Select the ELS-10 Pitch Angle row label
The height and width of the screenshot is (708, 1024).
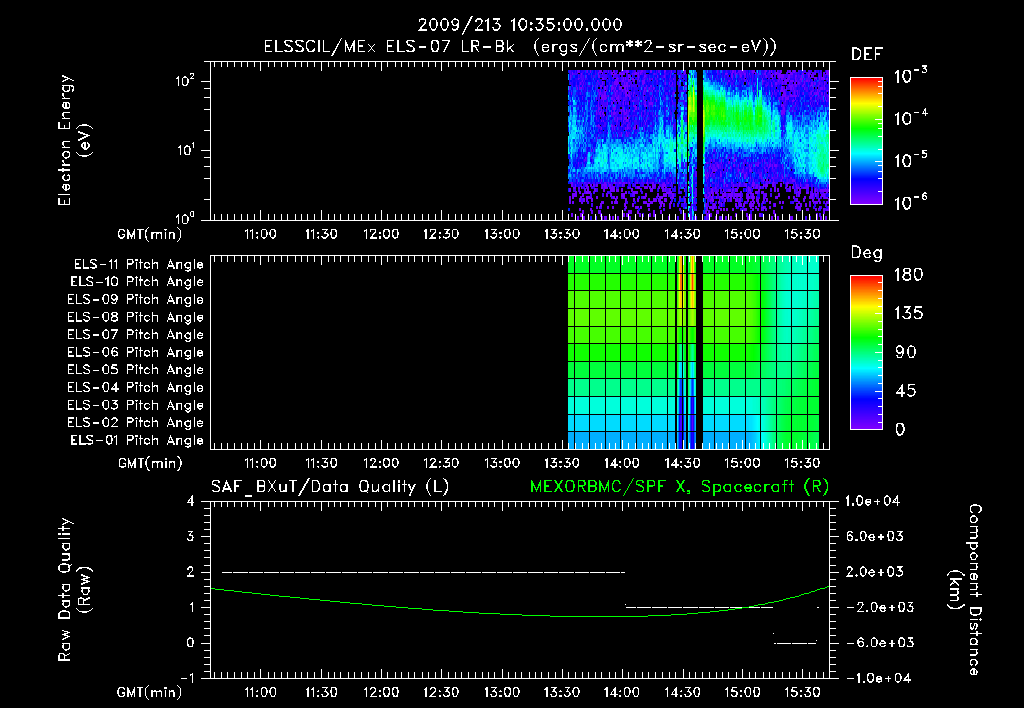coord(137,282)
